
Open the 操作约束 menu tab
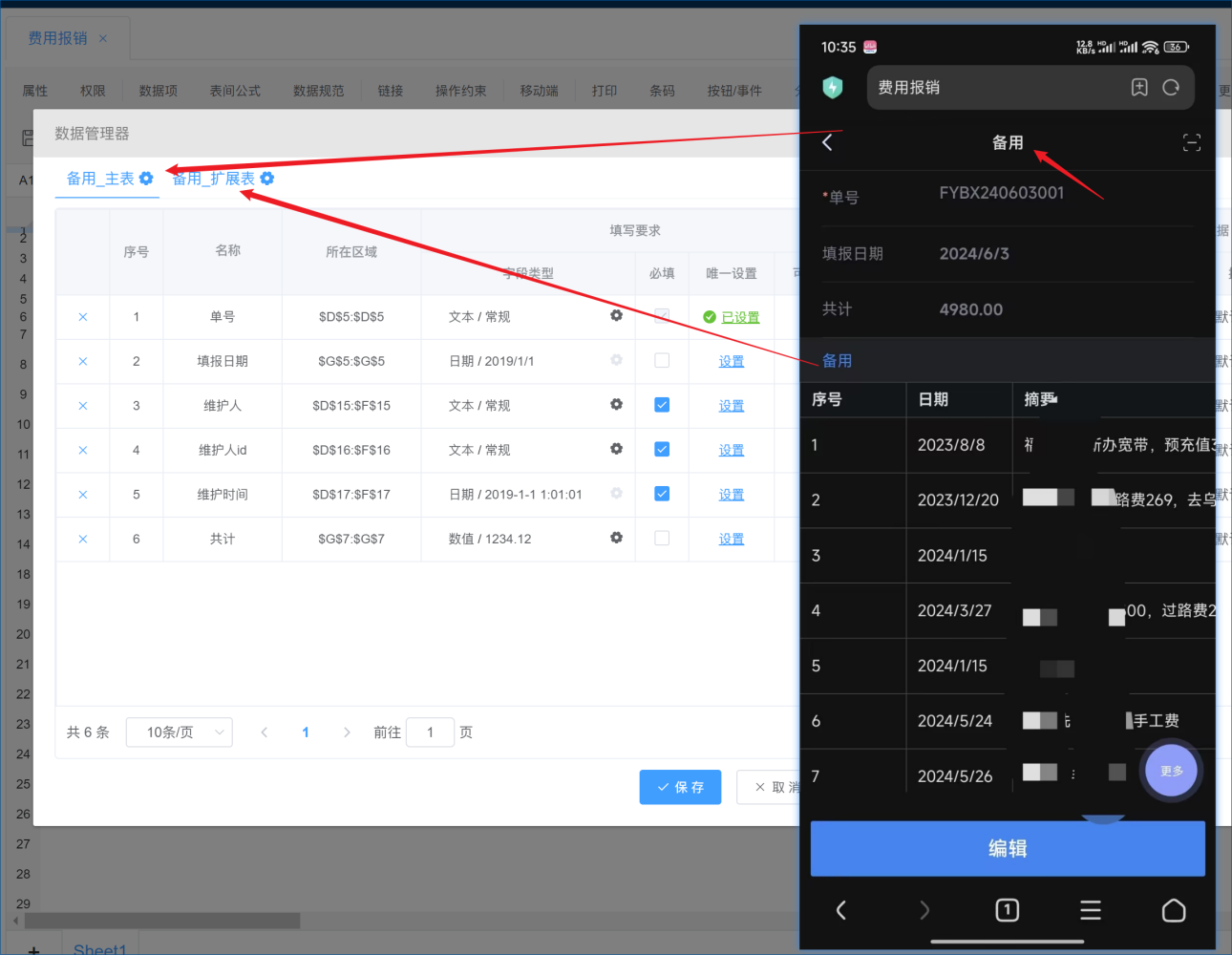pyautogui.click(x=461, y=91)
